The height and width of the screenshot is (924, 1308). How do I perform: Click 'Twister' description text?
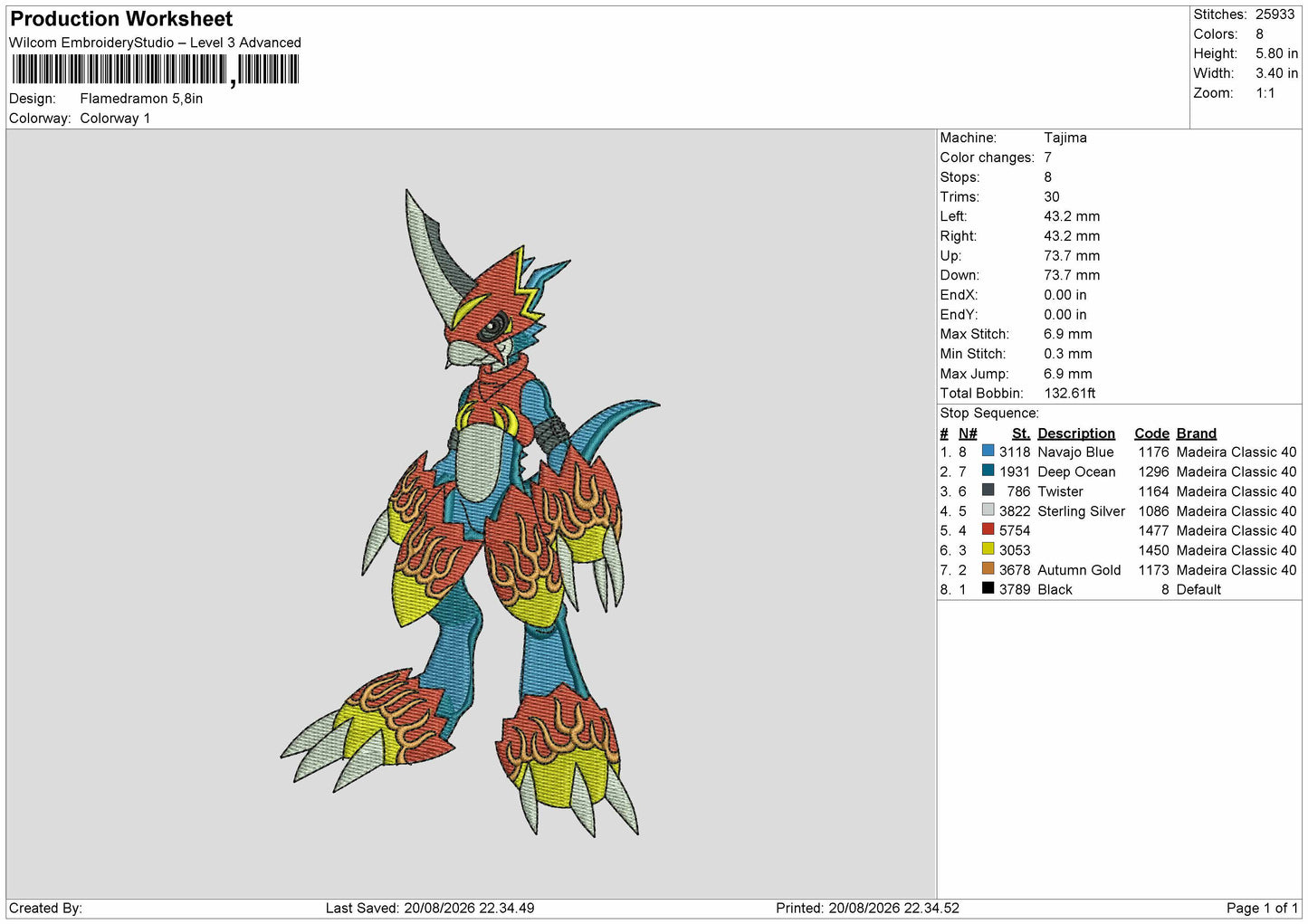(x=1060, y=491)
